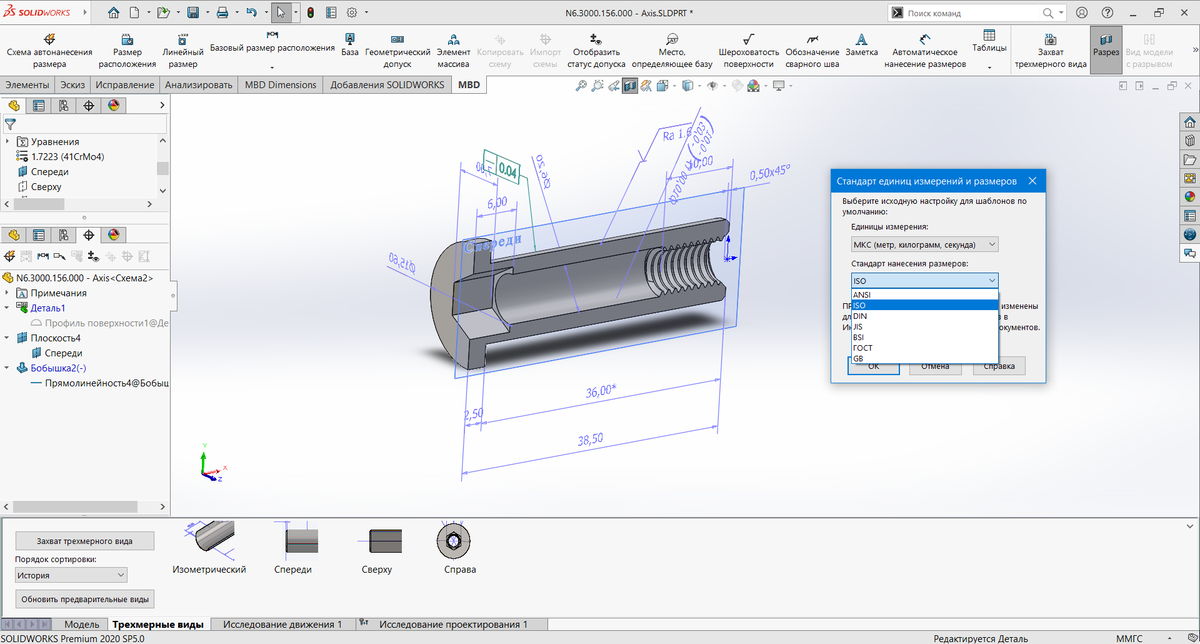Open the sort order История dropdown
This screenshot has width=1200, height=644.
pos(71,575)
